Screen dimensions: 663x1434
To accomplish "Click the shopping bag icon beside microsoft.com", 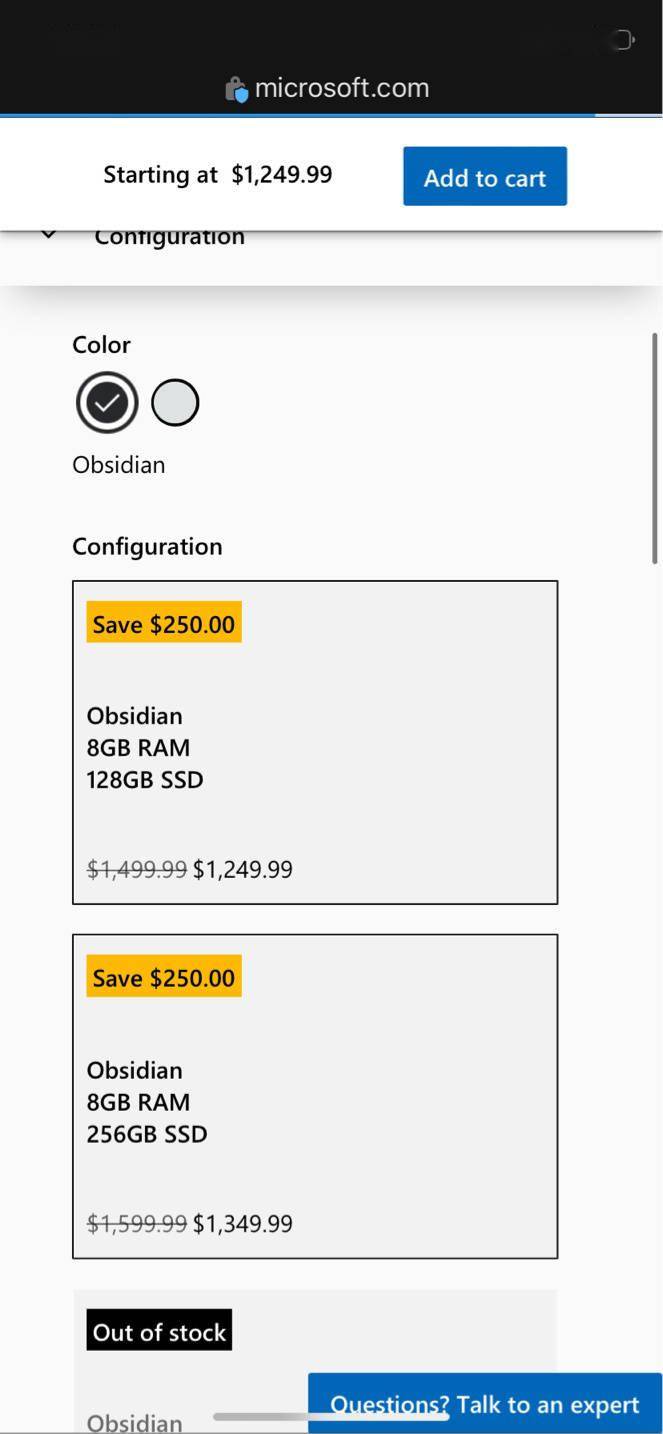I will 236,88.
